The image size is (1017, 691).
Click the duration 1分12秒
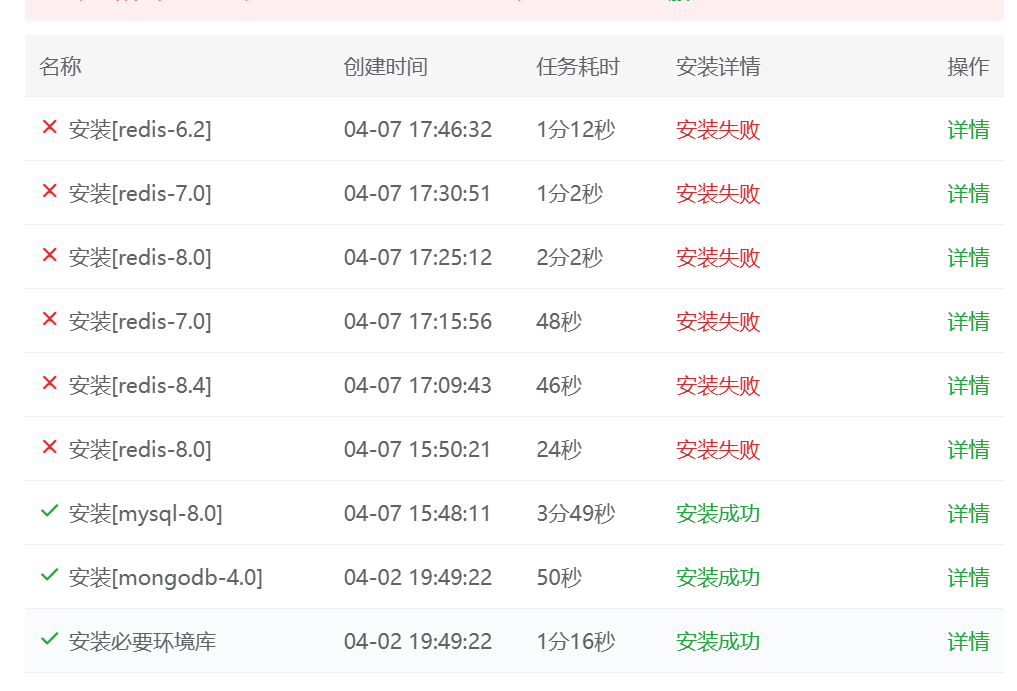(x=575, y=130)
